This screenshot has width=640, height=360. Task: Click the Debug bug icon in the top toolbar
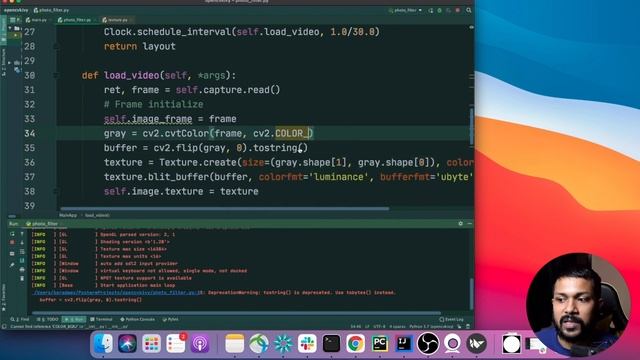pos(440,10)
